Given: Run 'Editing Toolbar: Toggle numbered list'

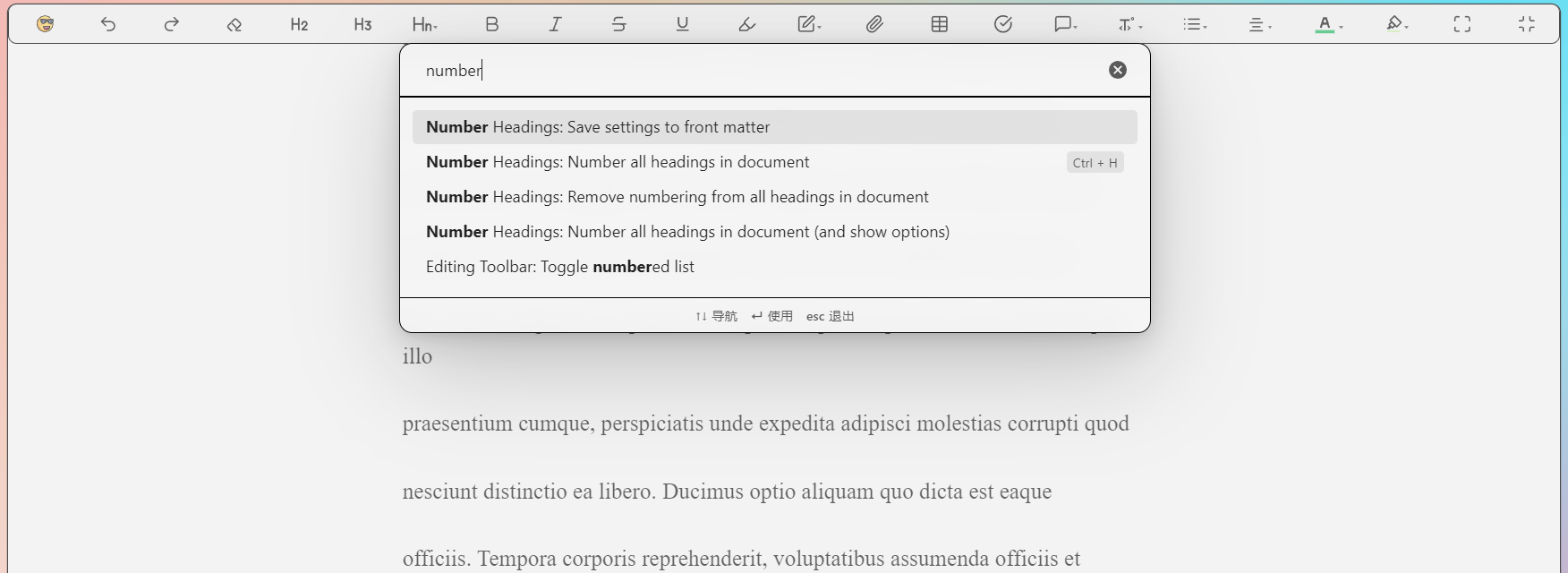Looking at the screenshot, I should pyautogui.click(x=560, y=267).
